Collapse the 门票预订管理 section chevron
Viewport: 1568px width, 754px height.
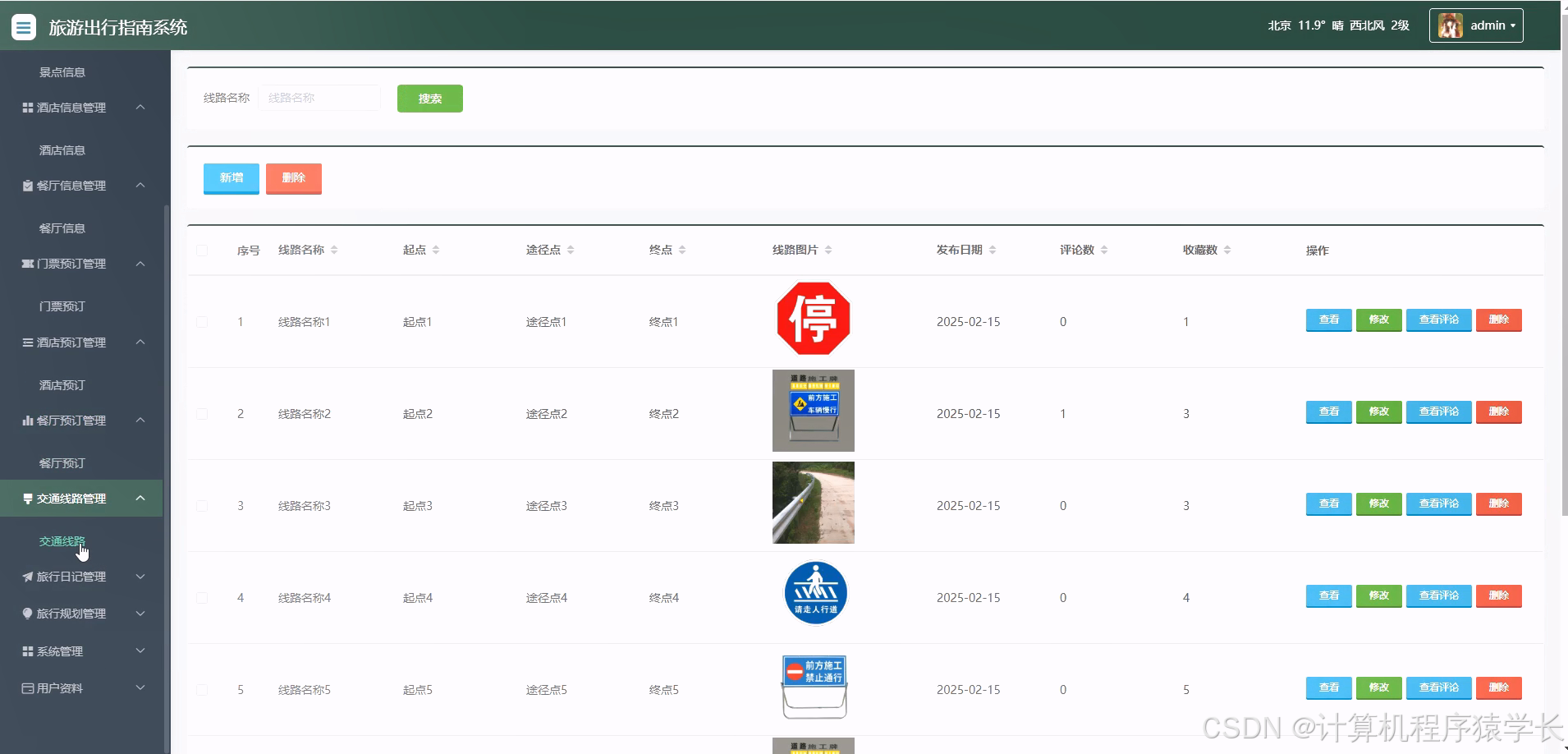coord(140,264)
